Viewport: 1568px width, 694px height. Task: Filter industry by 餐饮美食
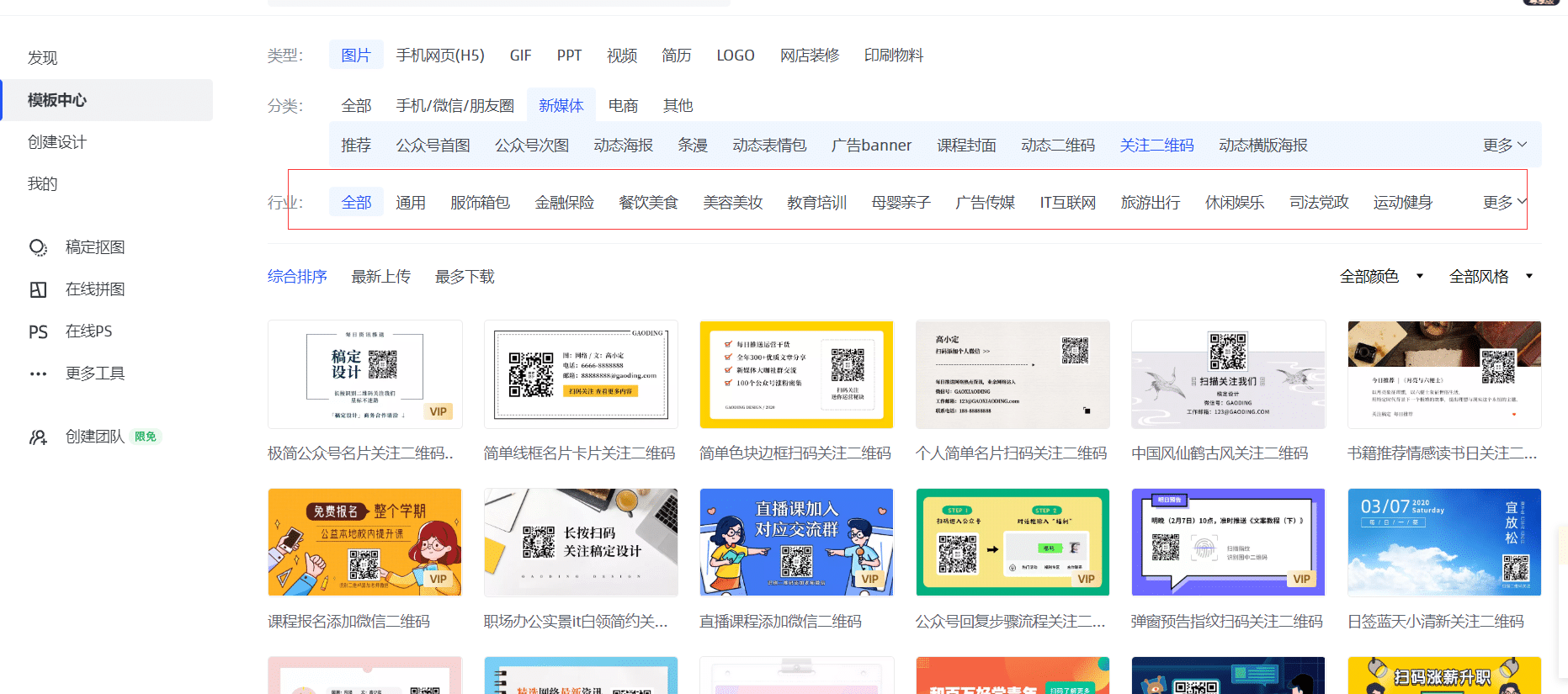648,203
